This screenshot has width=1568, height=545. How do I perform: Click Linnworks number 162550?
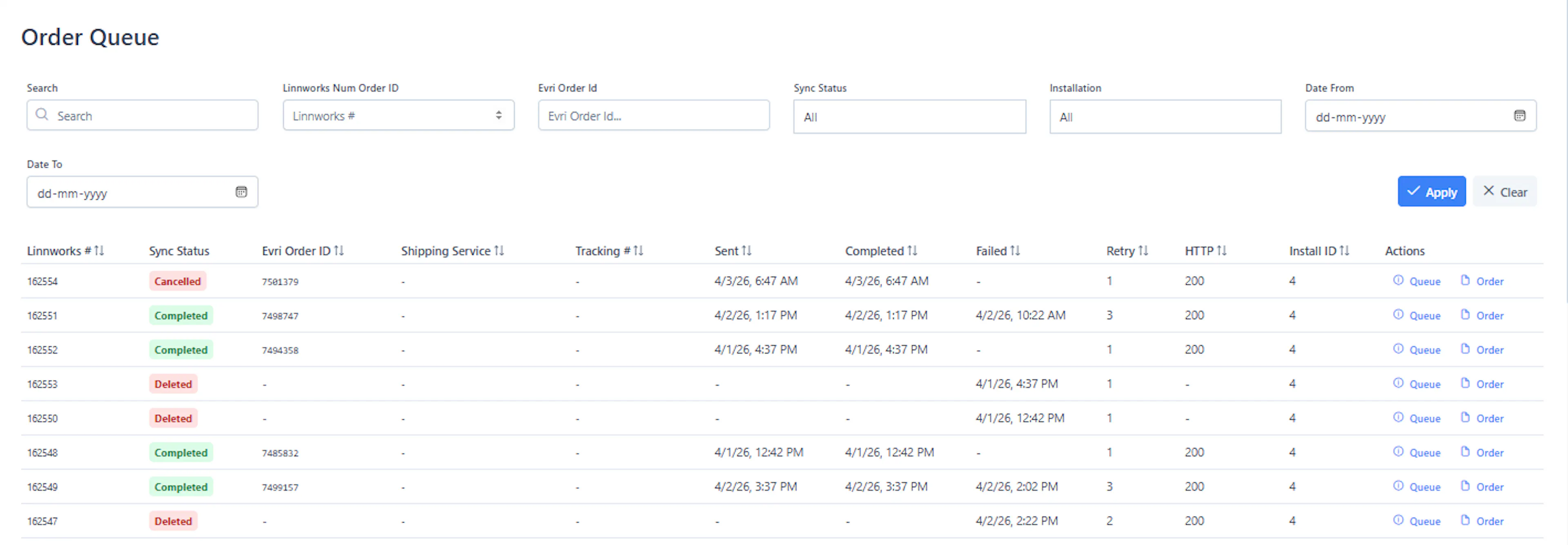[42, 418]
